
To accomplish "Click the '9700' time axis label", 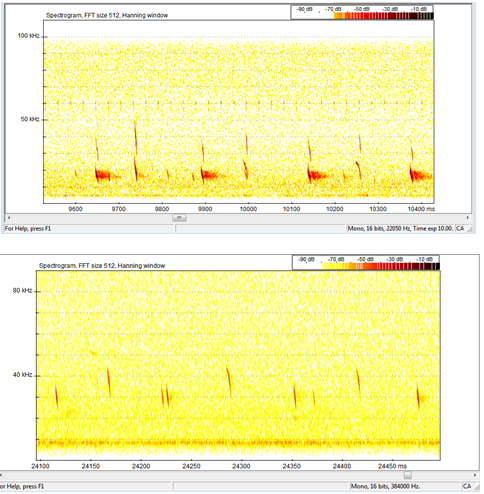I will coord(119,209).
